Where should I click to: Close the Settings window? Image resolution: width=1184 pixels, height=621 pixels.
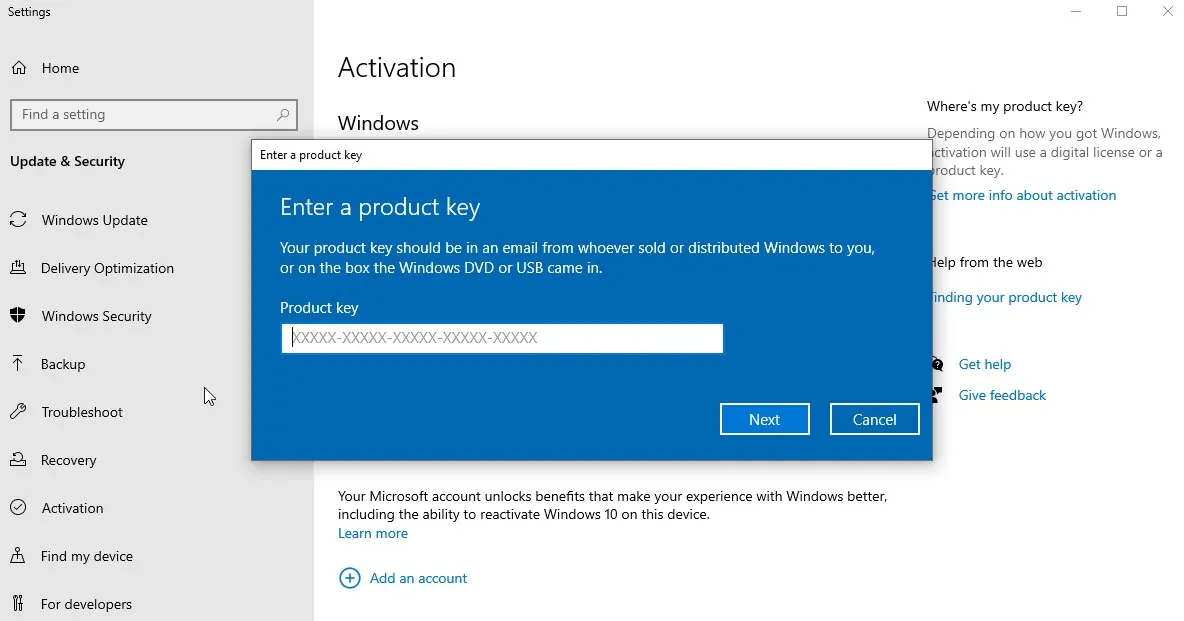click(x=1167, y=11)
